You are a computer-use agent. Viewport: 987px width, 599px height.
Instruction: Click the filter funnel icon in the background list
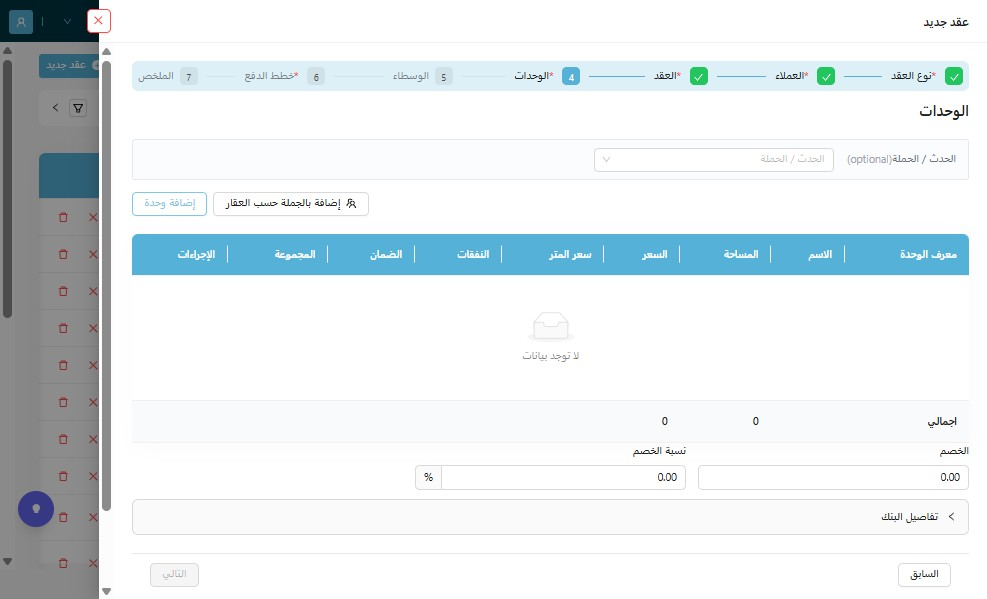pyautogui.click(x=78, y=108)
